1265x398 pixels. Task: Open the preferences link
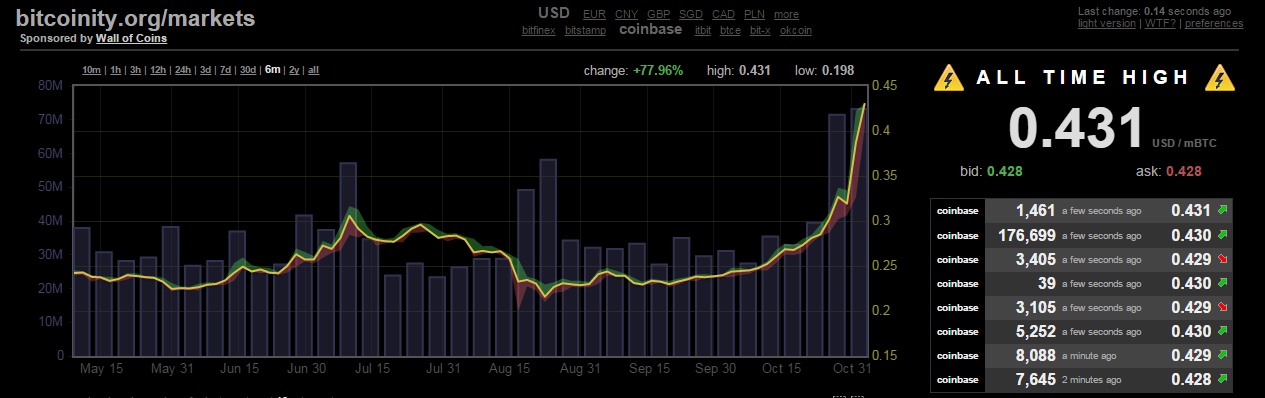click(1214, 23)
